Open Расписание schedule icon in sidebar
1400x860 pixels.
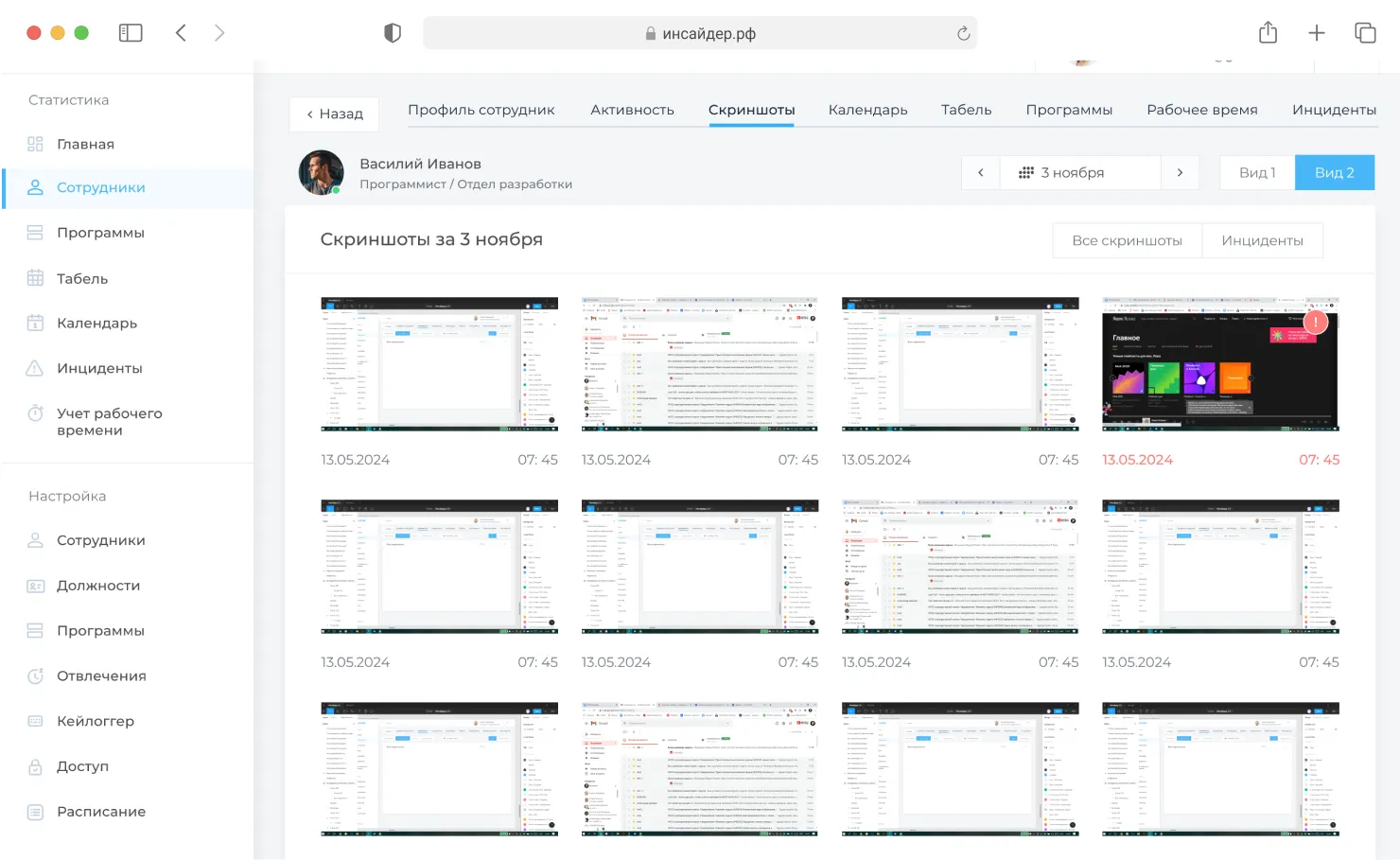pyautogui.click(x=35, y=812)
